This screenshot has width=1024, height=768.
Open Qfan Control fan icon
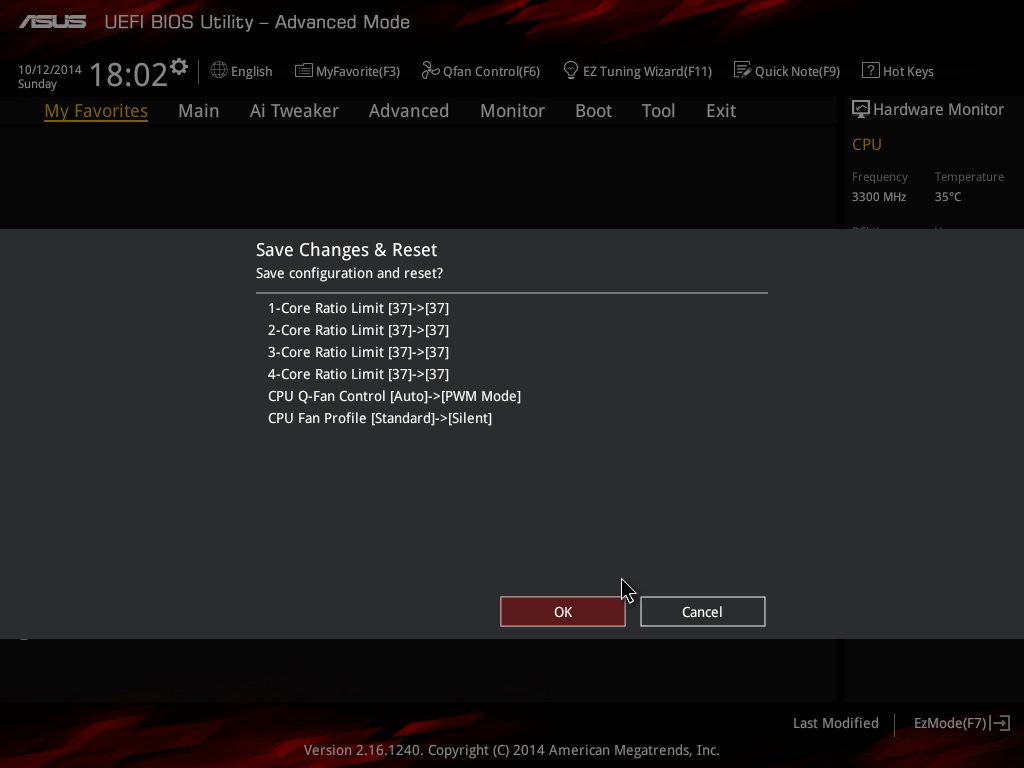430,71
